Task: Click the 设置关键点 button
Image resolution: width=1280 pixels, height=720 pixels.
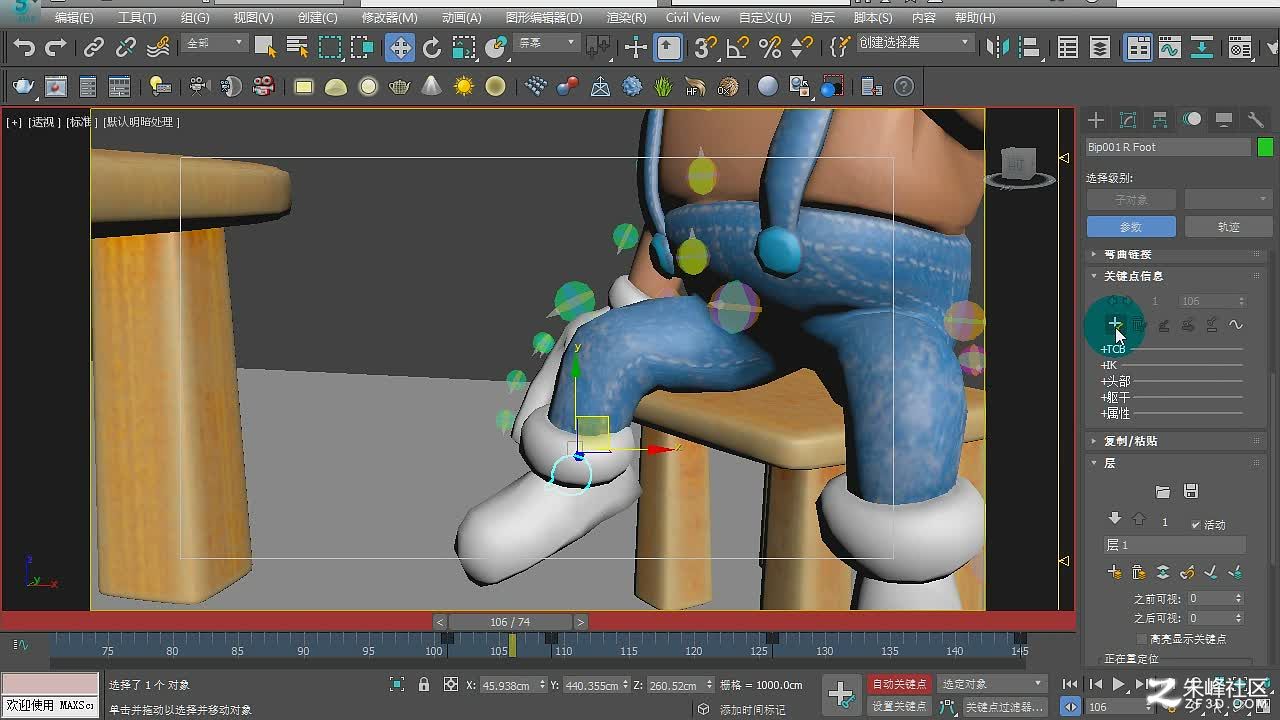Action: 899,706
